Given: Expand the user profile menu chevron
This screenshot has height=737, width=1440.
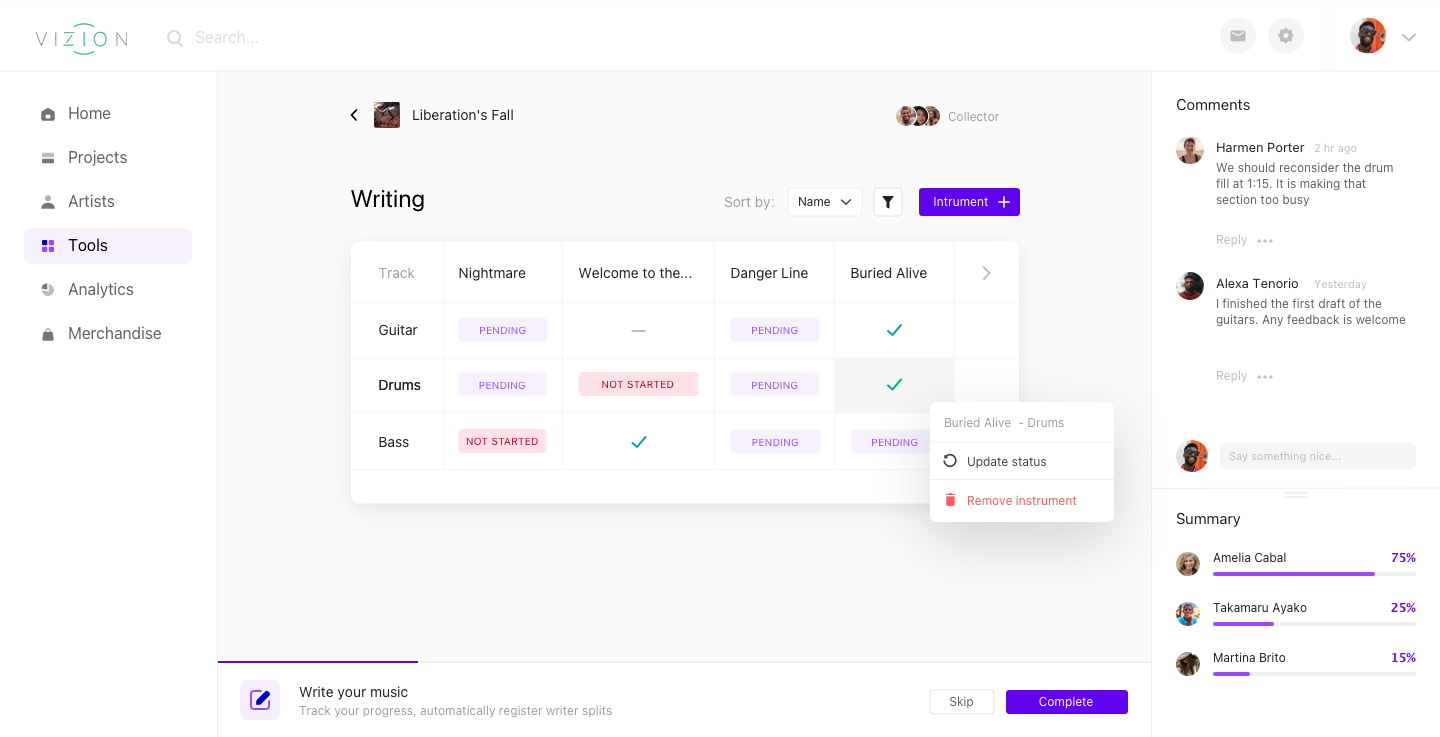Looking at the screenshot, I should click(1409, 38).
